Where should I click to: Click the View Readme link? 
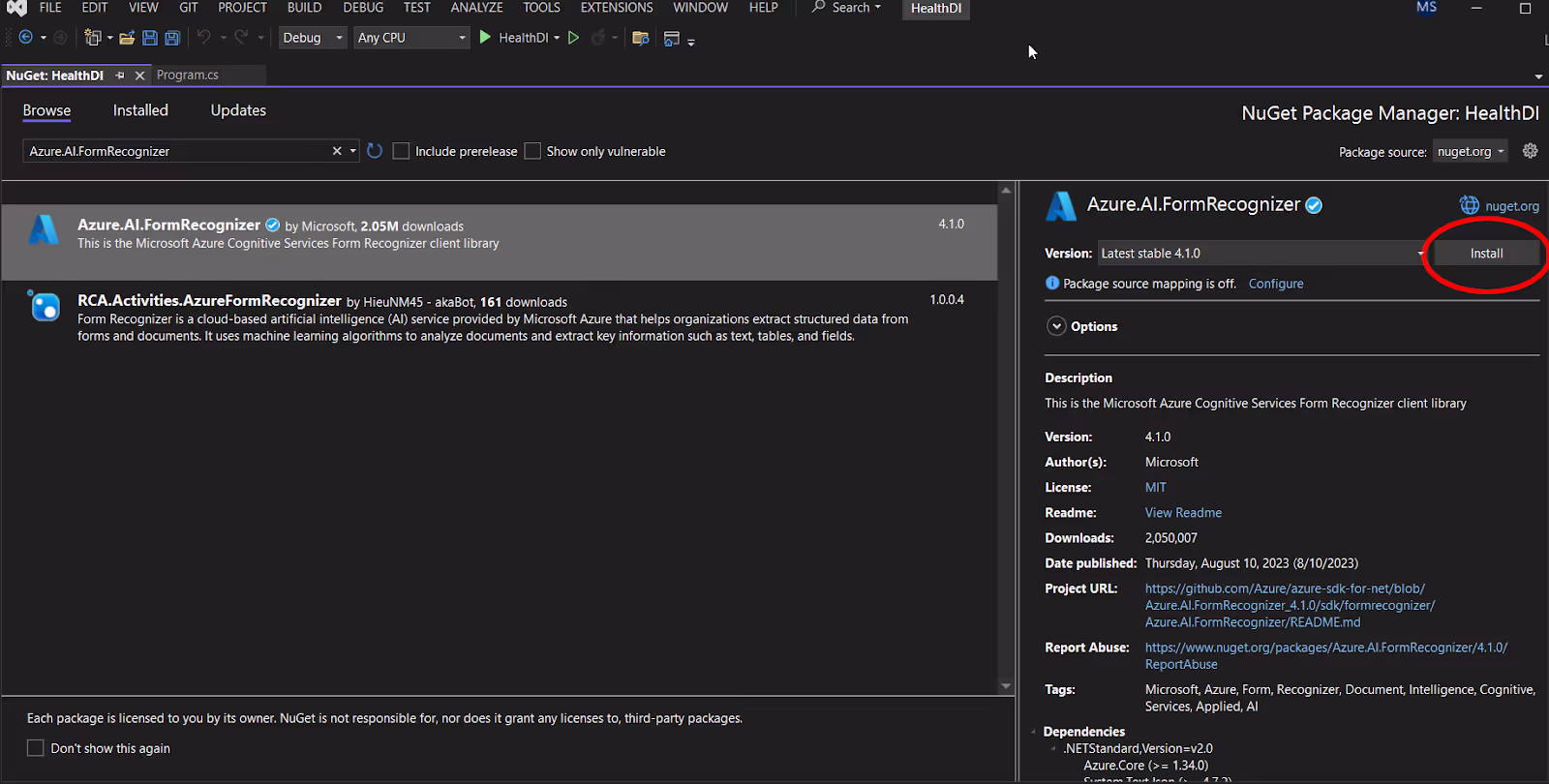tap(1183, 513)
